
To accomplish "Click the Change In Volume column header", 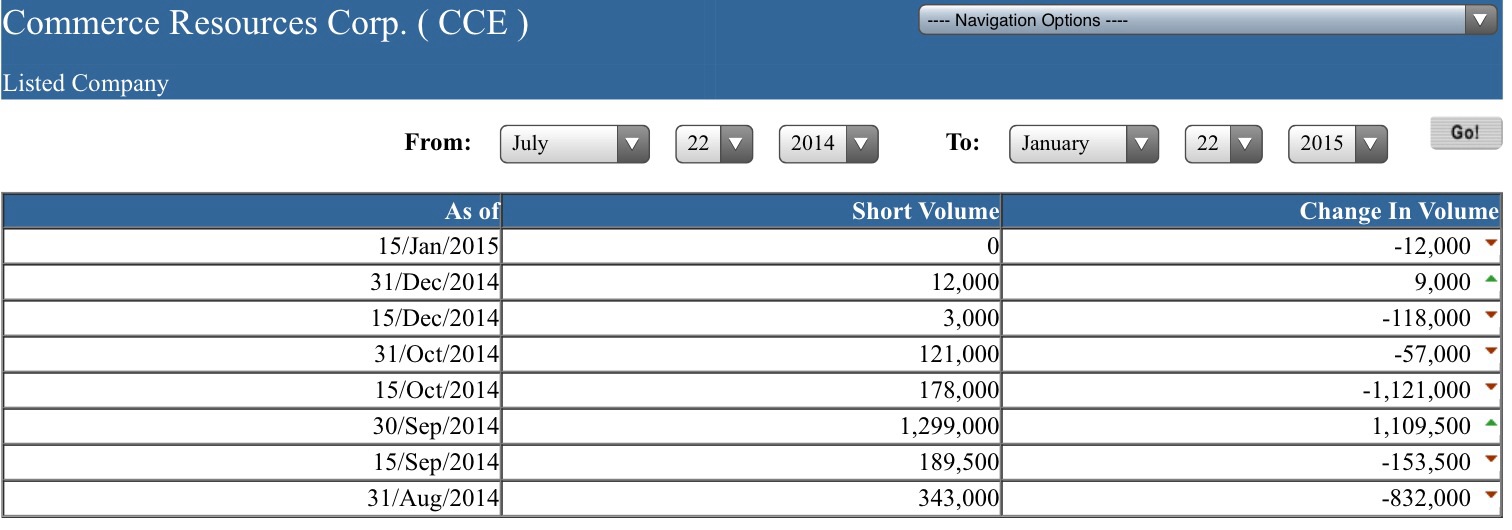I will click(1398, 211).
